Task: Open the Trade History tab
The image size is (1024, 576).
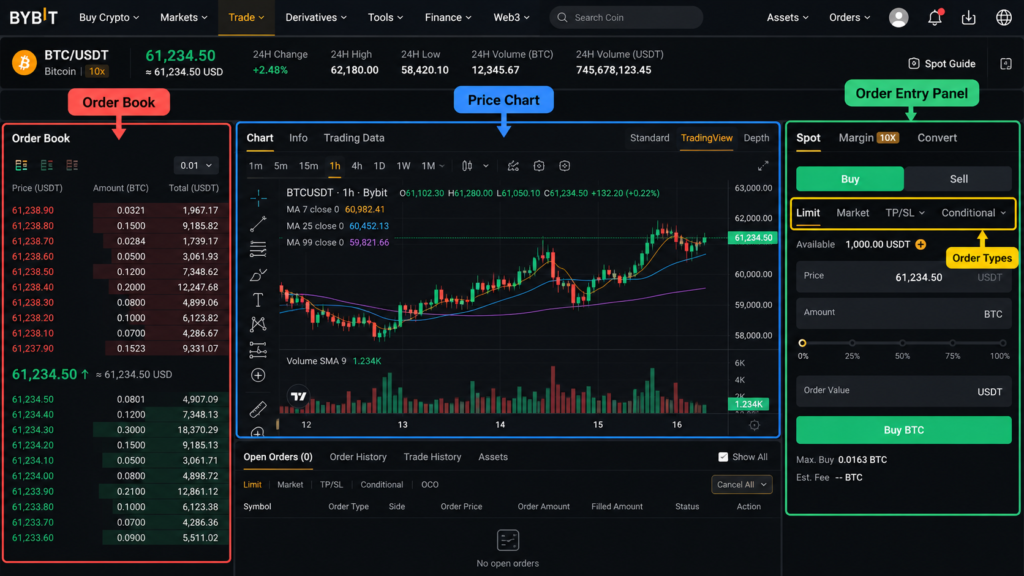Action: coord(432,457)
